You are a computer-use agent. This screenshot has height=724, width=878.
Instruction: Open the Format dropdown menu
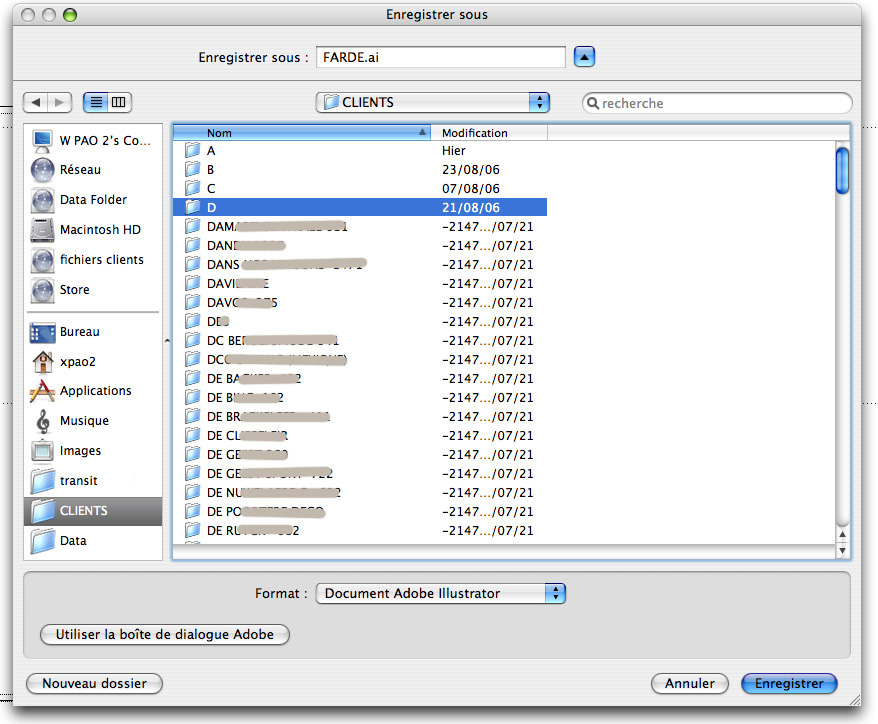441,593
